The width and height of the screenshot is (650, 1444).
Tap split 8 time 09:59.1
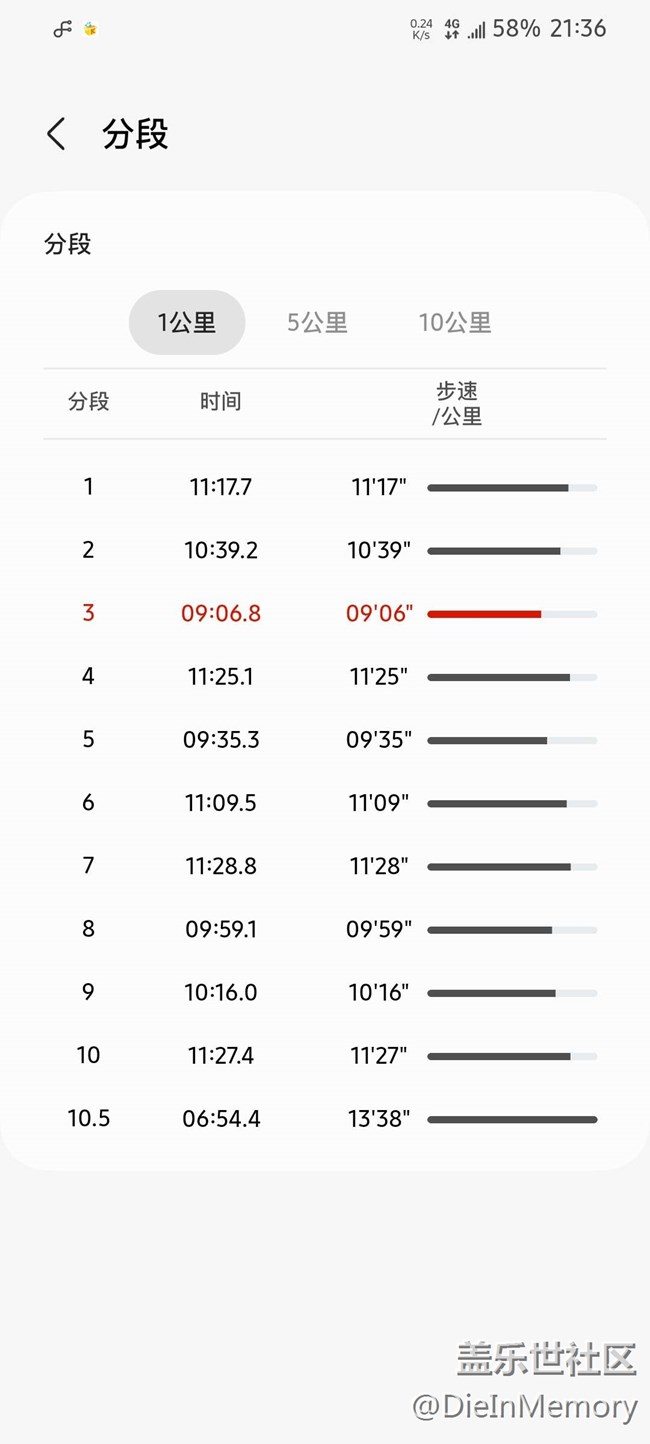[221, 929]
